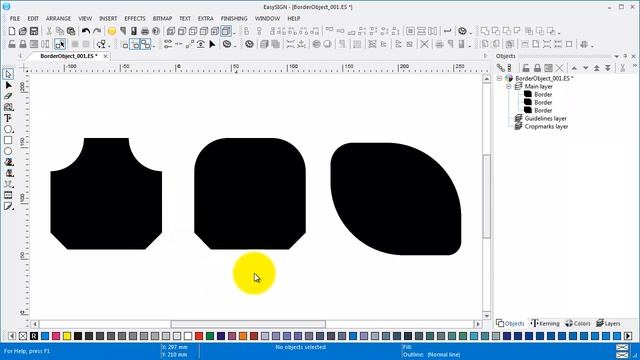Viewport: 640px width, 360px height.
Task: Open the EXTRA menu
Action: click(x=206, y=18)
